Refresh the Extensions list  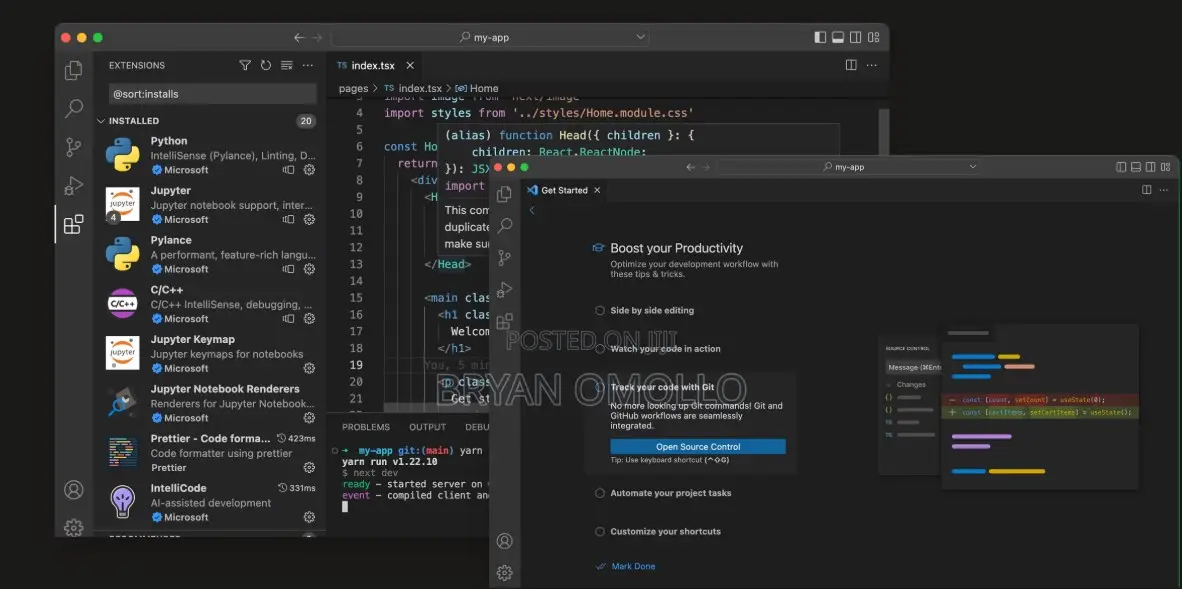tap(265, 66)
